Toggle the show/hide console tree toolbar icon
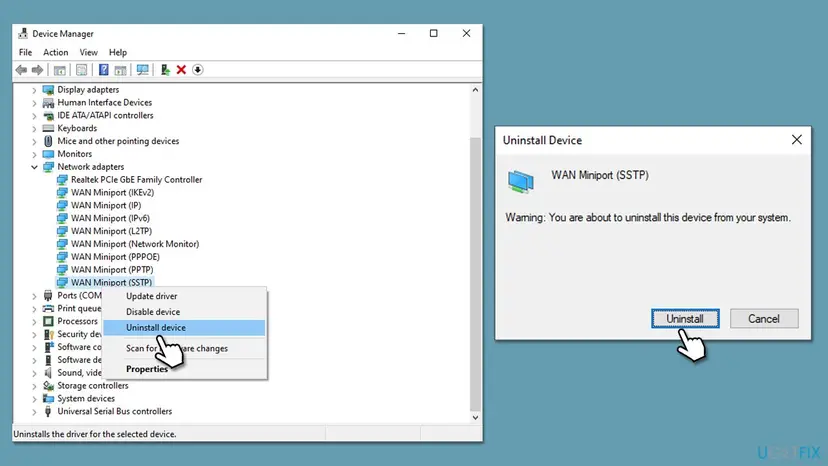 coord(60,70)
